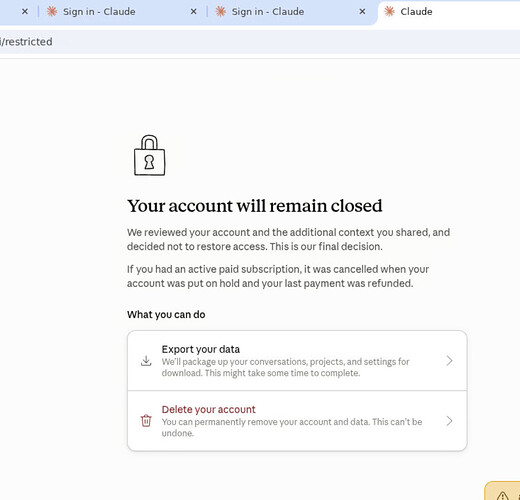Viewport: 520px width, 500px height.
Task: Click the red trash icon for account deletion
Action: tap(146, 421)
